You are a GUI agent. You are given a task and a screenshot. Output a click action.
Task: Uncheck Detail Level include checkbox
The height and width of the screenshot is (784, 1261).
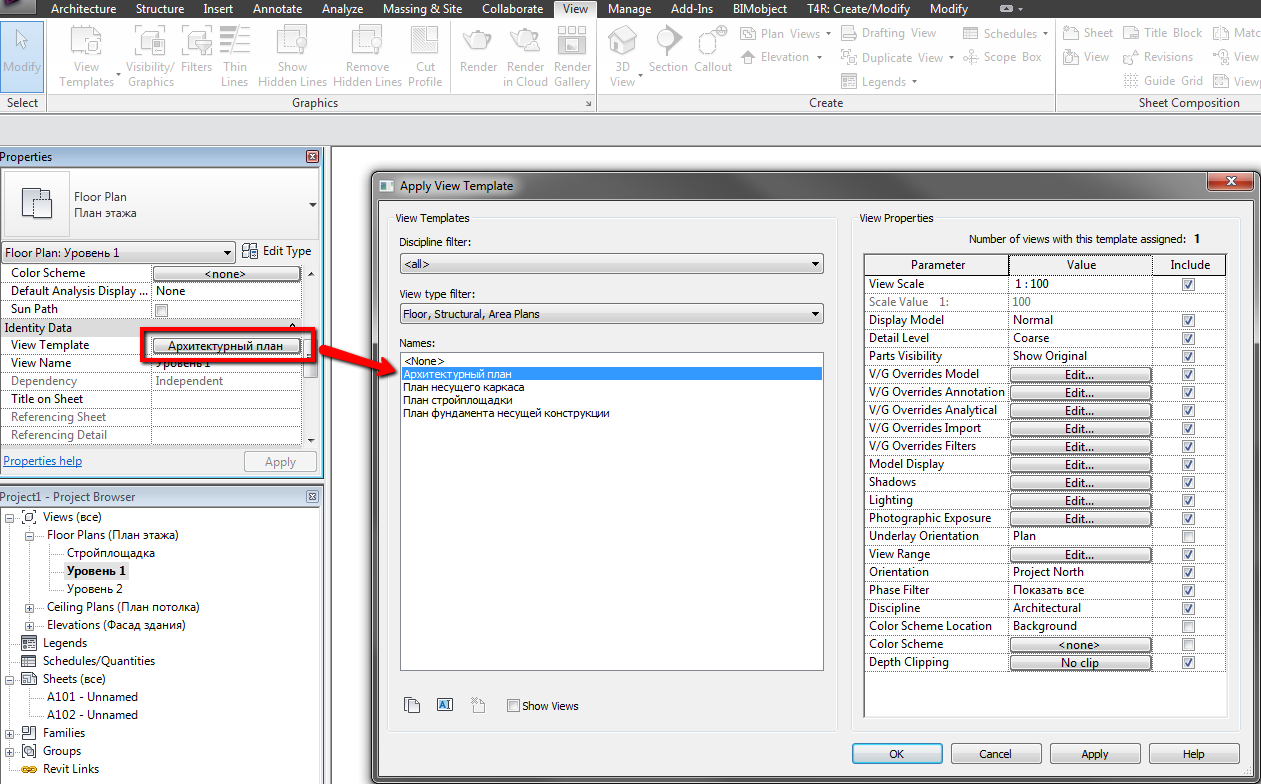click(1188, 339)
